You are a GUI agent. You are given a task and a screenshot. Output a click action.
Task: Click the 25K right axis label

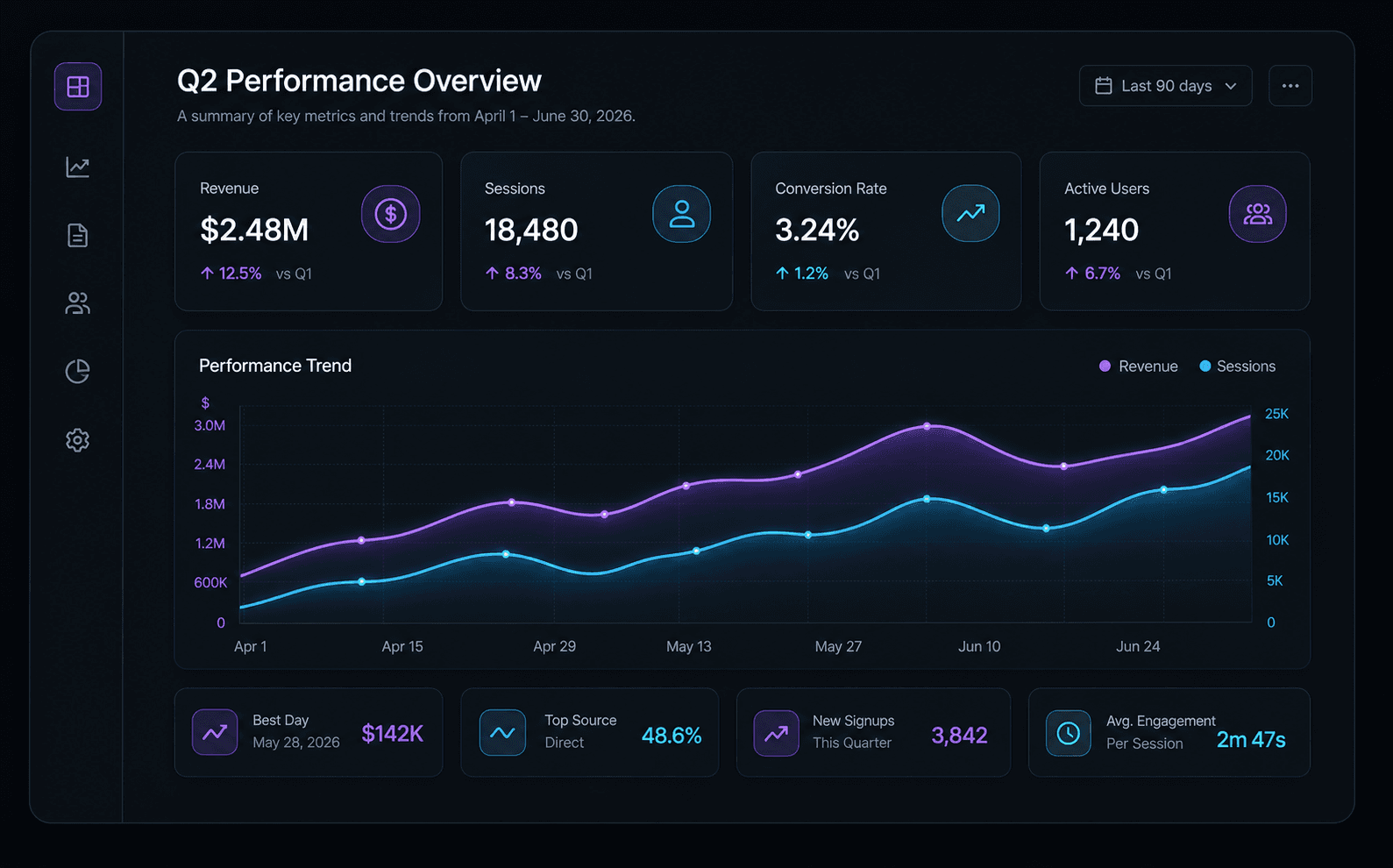pos(1276,414)
